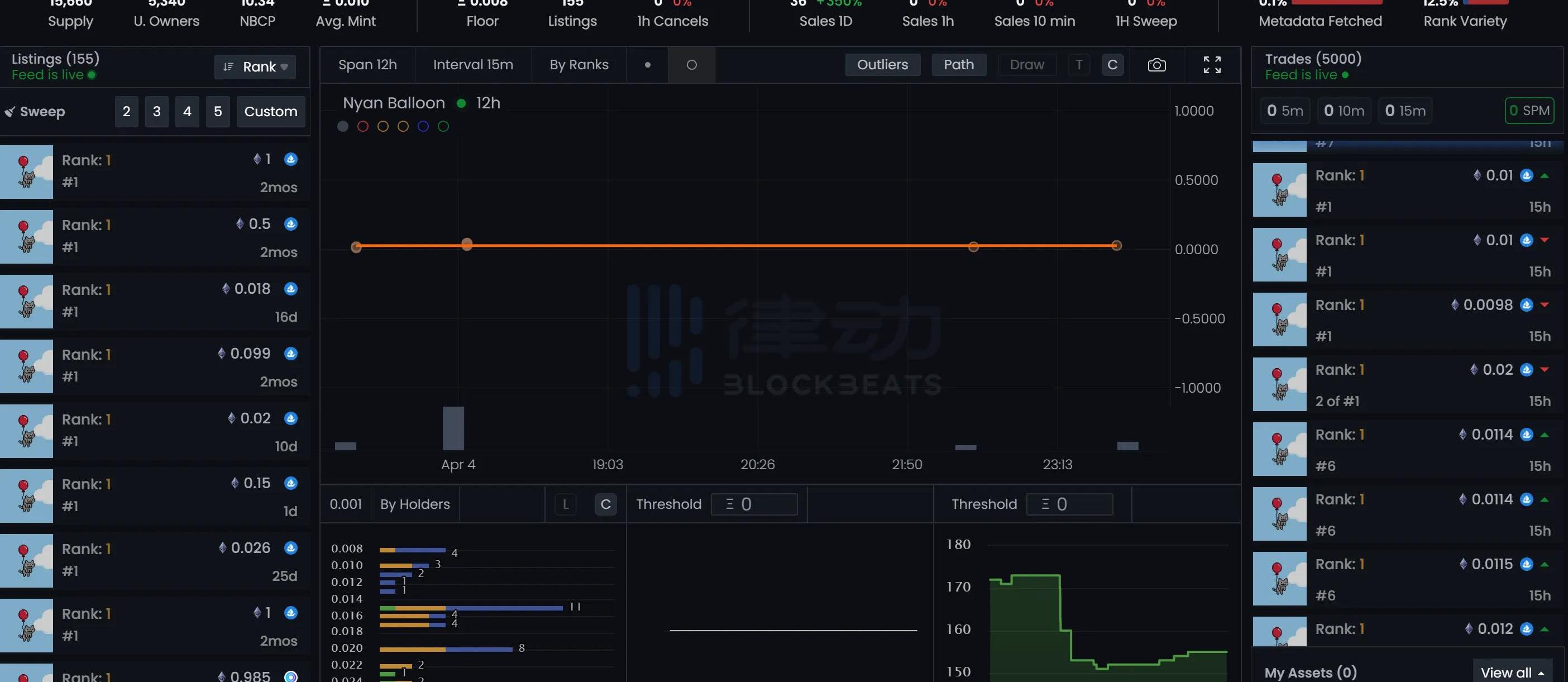Click the last data point on orange path

coord(1116,245)
